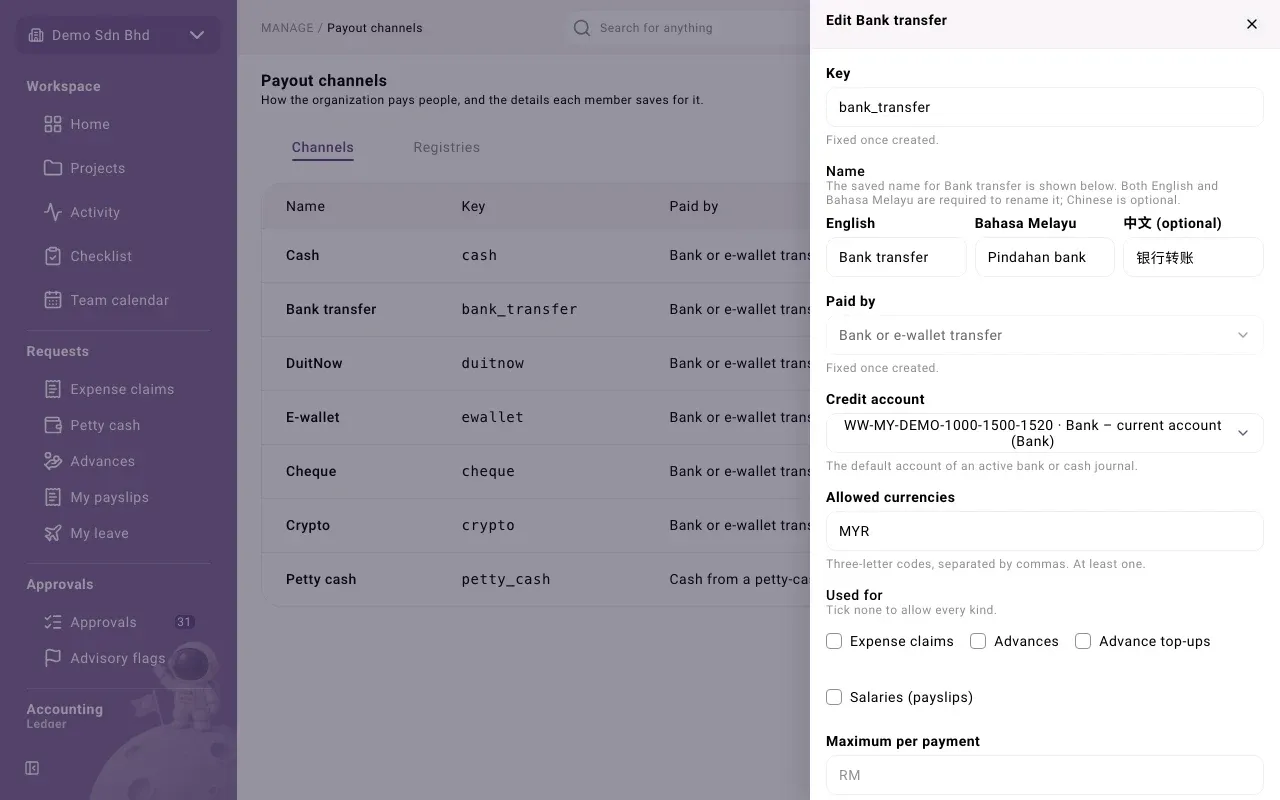Click the Projects folder icon
The width and height of the screenshot is (1280, 800).
coord(53,168)
